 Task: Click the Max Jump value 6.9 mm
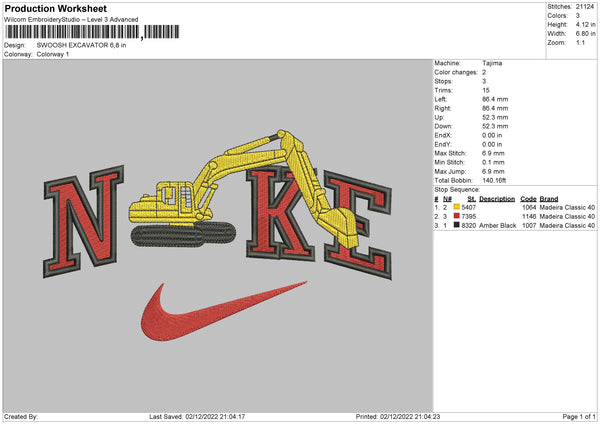pos(493,171)
